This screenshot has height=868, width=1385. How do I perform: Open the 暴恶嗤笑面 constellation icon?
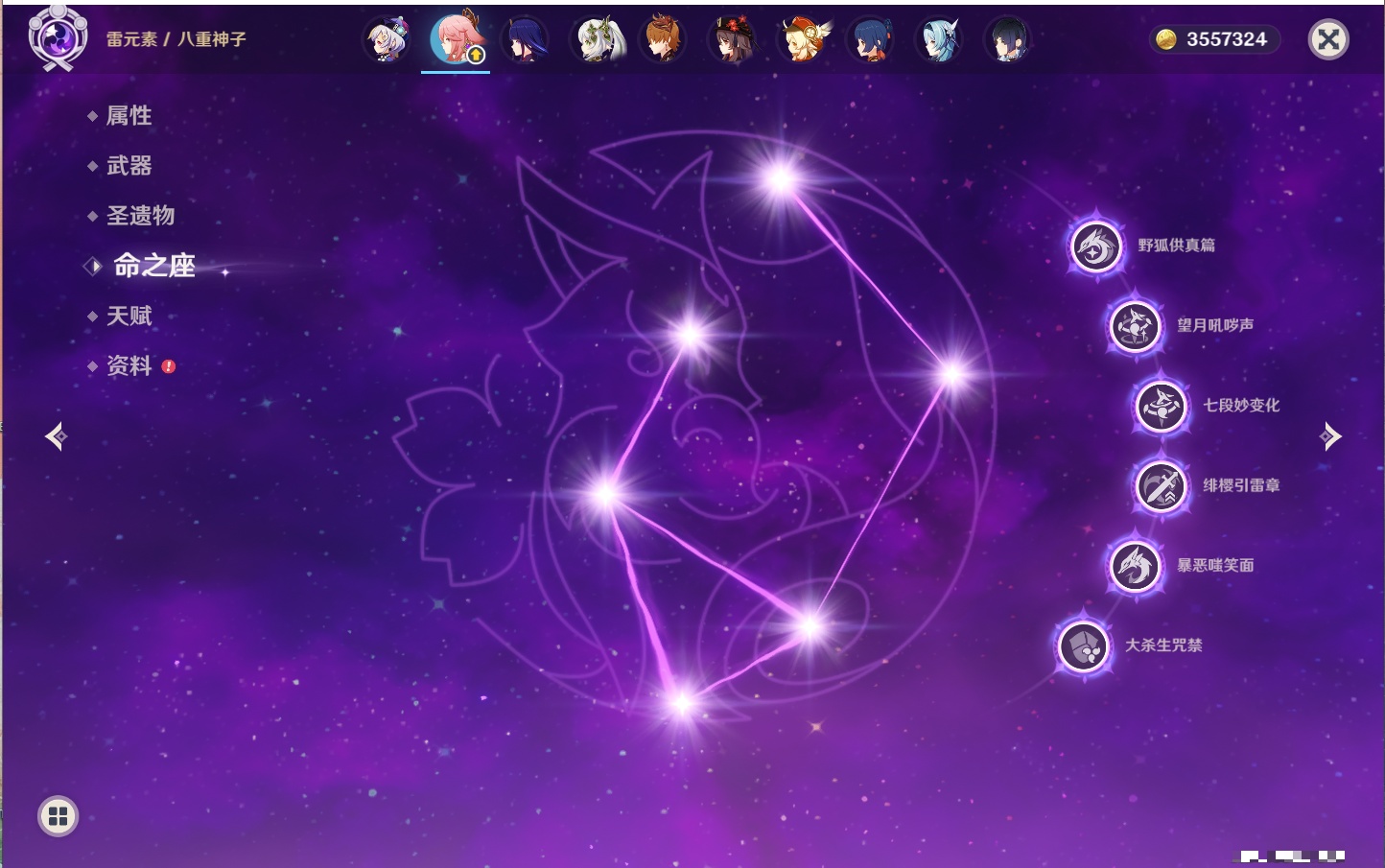click(1136, 566)
